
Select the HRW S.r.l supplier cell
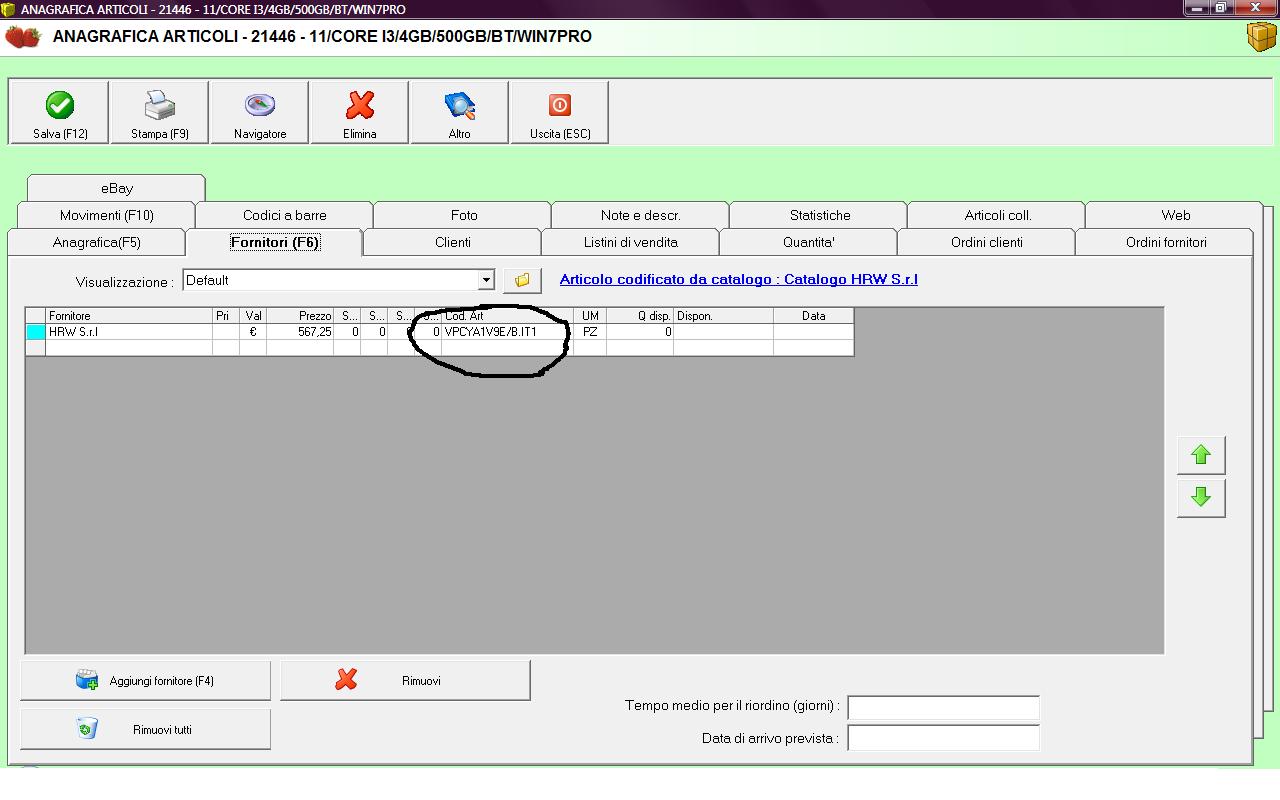click(129, 332)
